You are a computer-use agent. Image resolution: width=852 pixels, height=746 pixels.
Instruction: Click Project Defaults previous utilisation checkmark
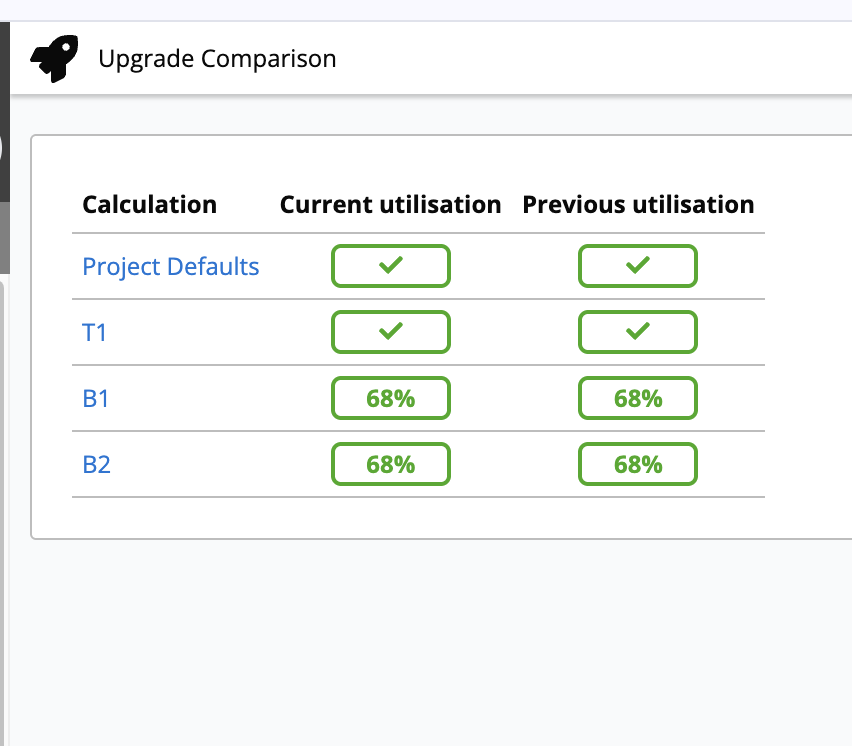pos(637,266)
